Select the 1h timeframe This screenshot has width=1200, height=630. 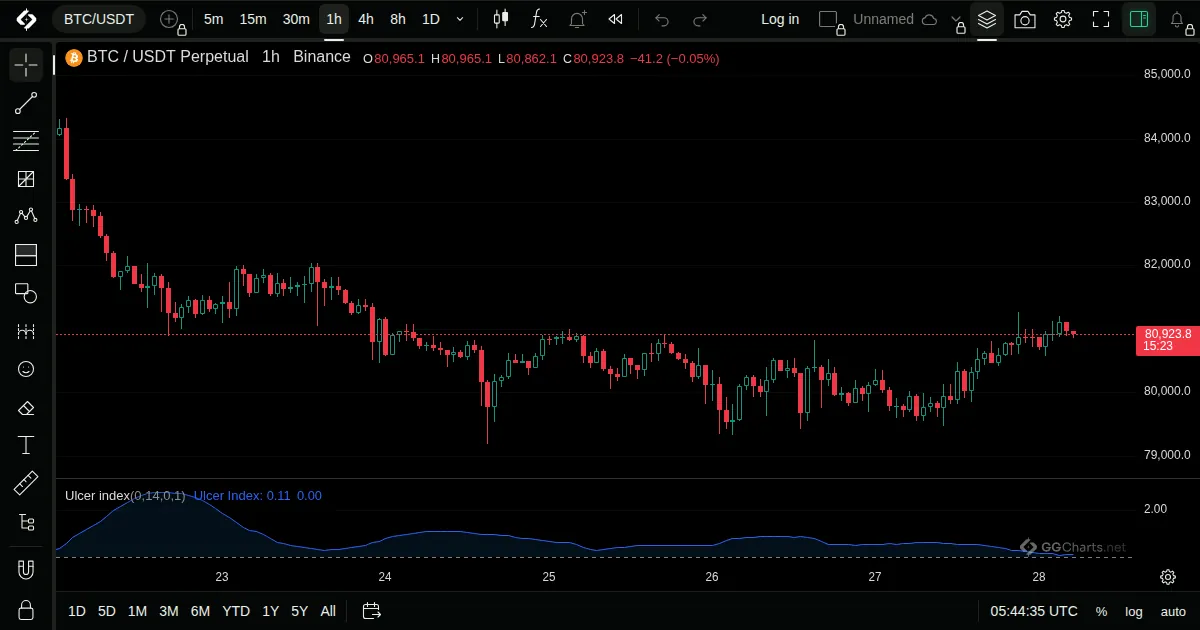point(334,19)
